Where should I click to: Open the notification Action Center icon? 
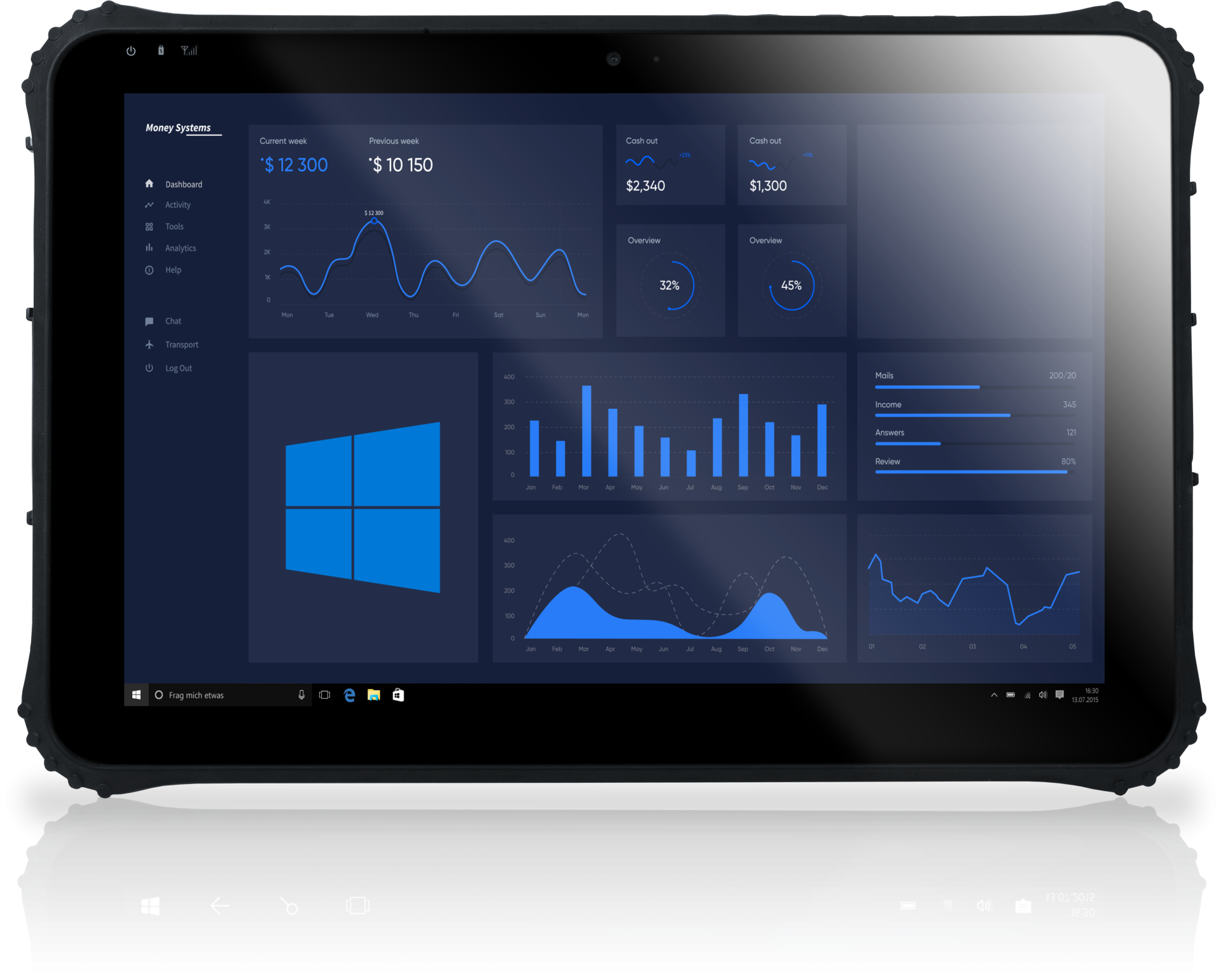(x=1059, y=695)
